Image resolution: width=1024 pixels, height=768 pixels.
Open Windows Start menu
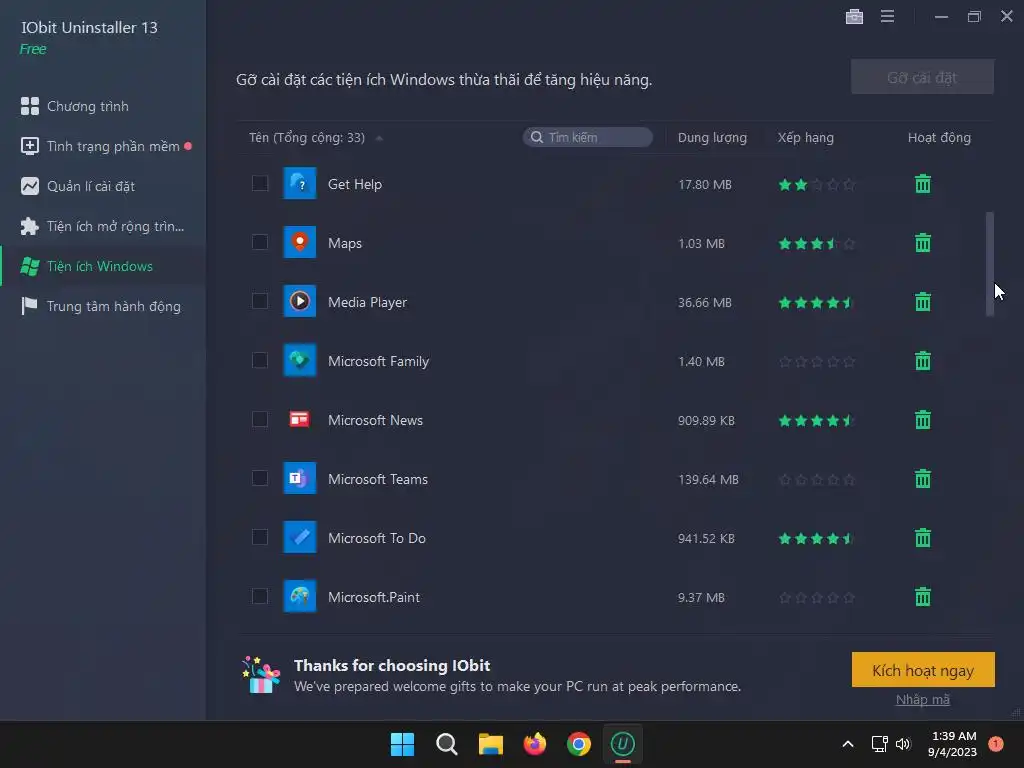(402, 744)
